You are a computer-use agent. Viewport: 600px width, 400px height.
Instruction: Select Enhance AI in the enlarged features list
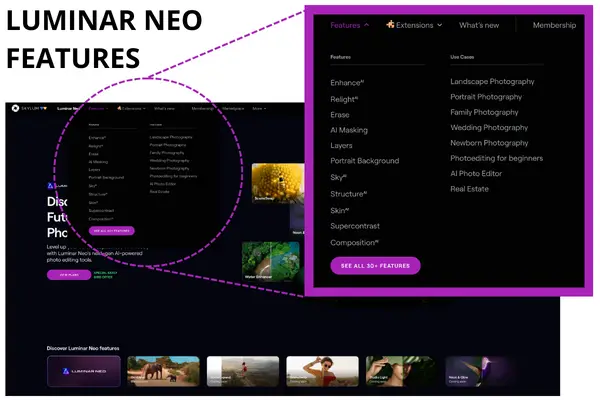pyautogui.click(x=347, y=83)
